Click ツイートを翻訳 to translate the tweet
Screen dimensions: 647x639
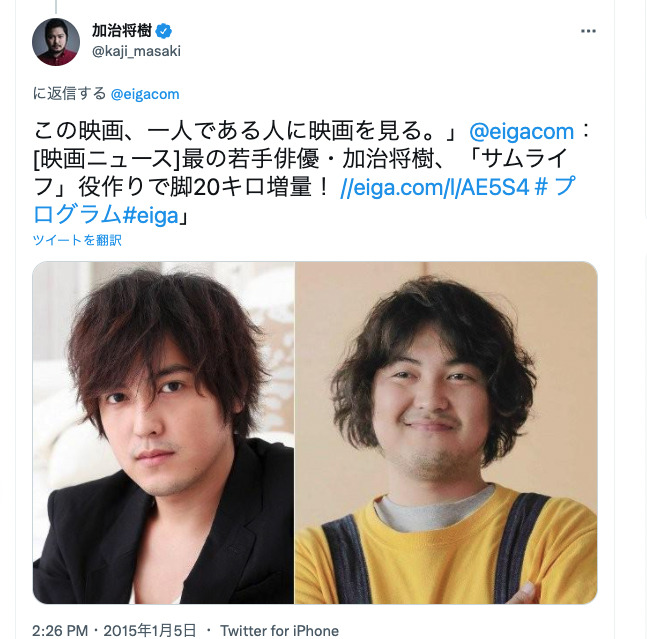[x=77, y=240]
